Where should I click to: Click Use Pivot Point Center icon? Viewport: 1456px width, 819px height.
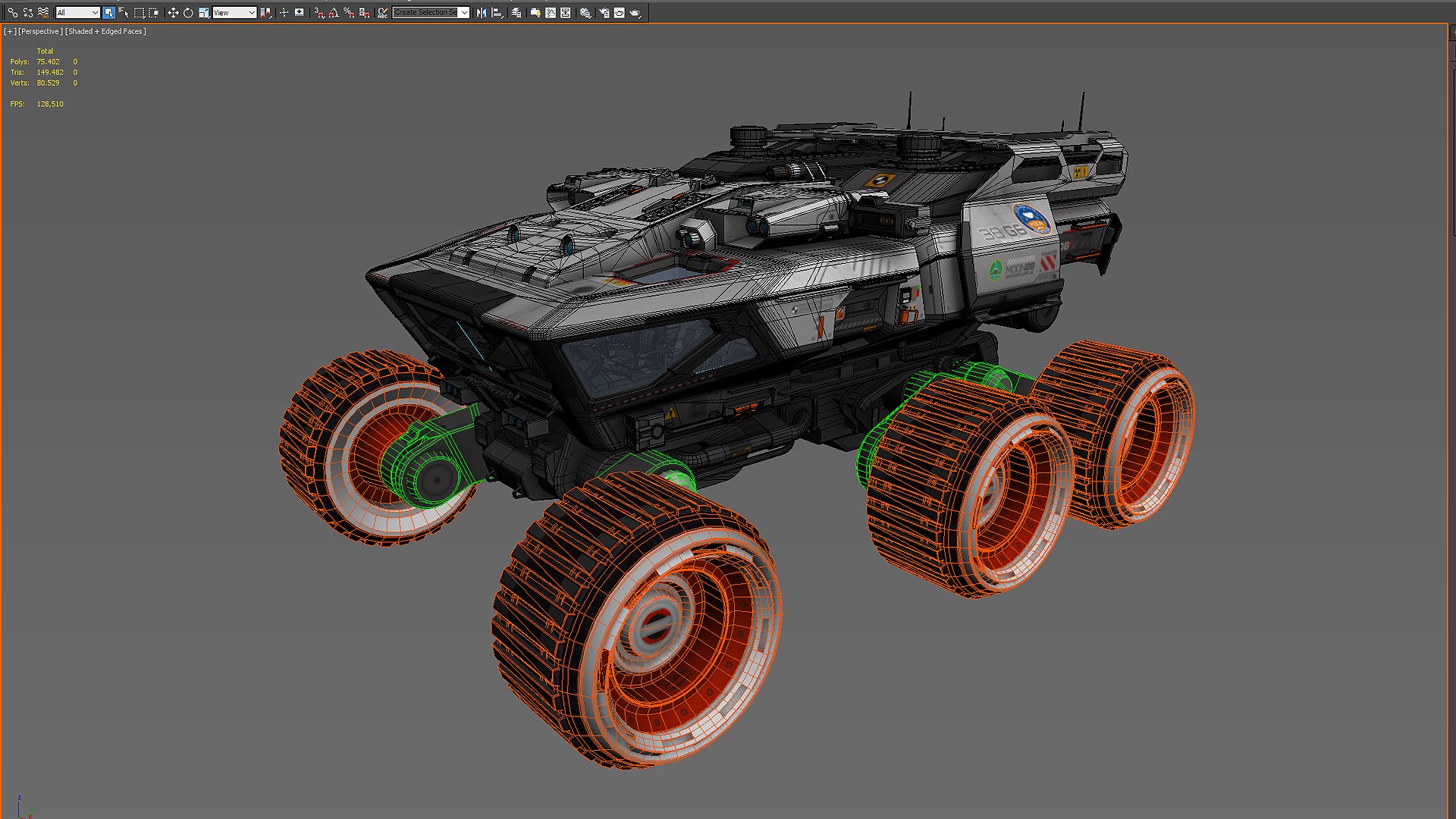(x=266, y=13)
